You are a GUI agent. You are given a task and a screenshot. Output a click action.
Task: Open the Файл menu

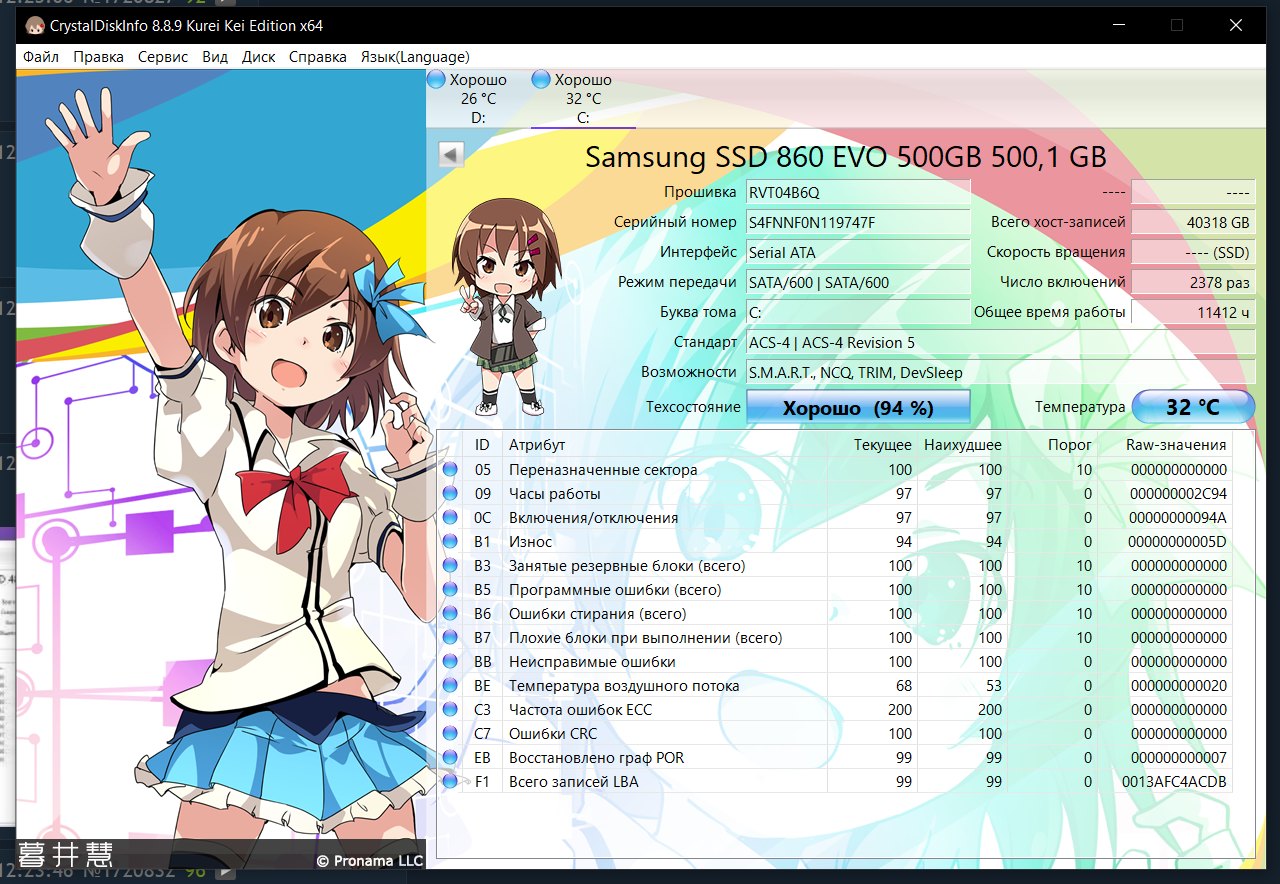pyautogui.click(x=41, y=57)
